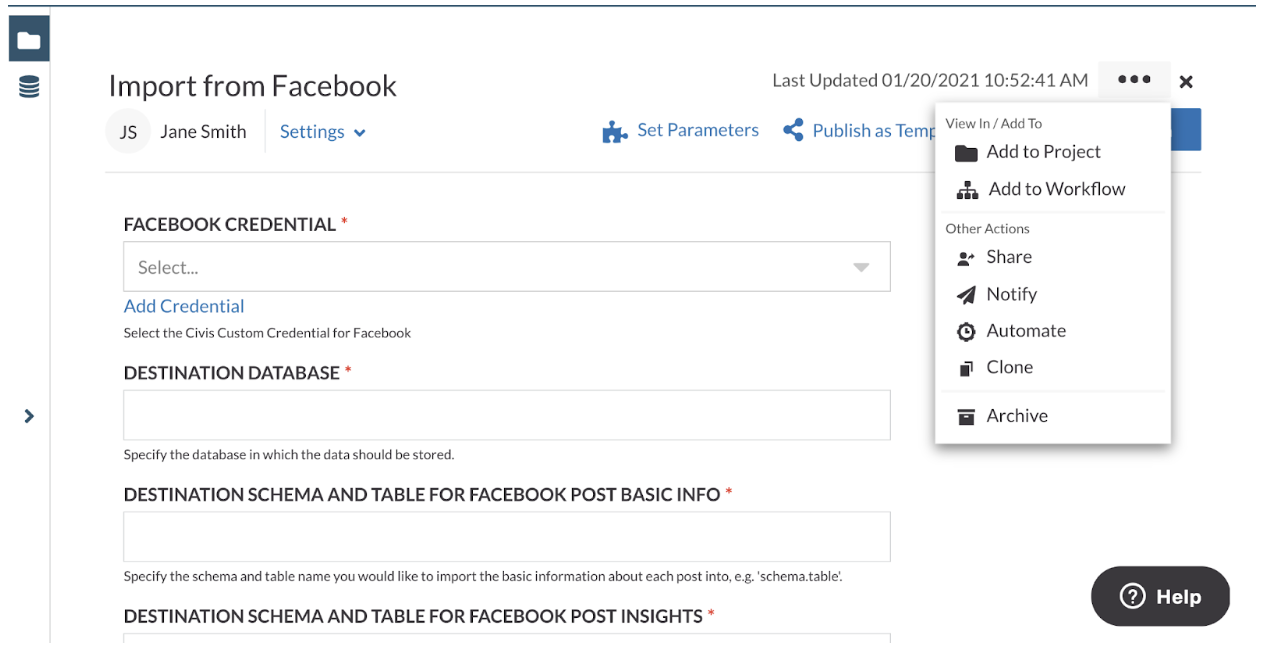Click the Publish as Template share icon
This screenshot has width=1266, height=660.
click(793, 131)
